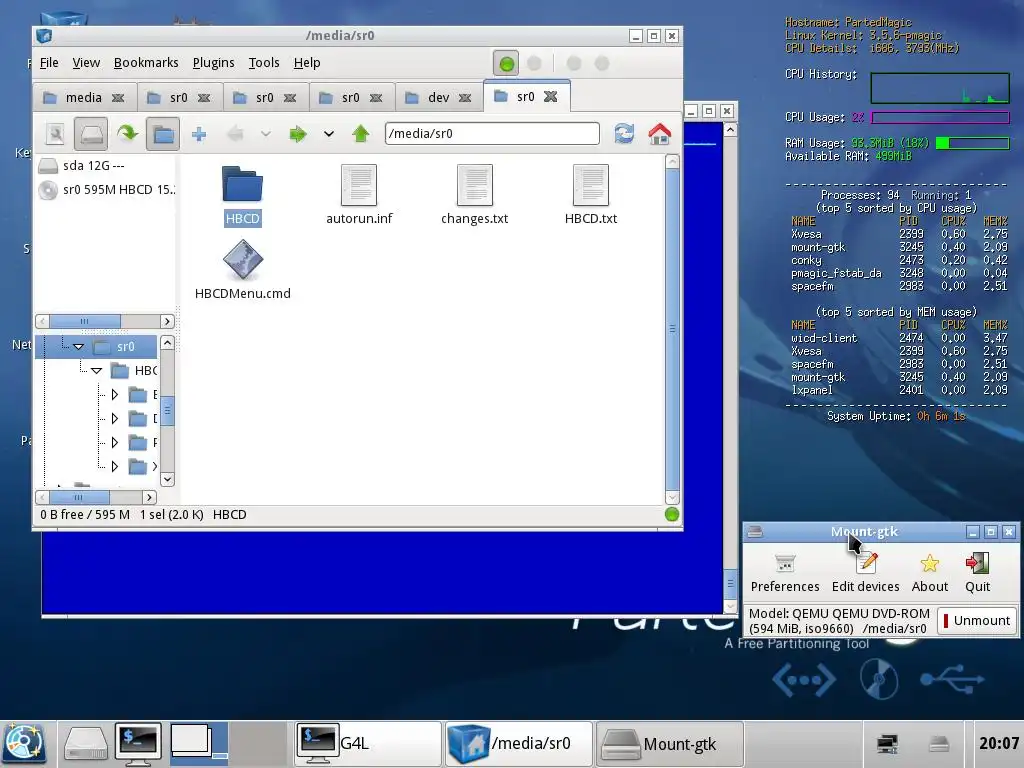Toggle panel 3 with the second grey circle
The height and width of the screenshot is (768, 1024).
pos(574,63)
